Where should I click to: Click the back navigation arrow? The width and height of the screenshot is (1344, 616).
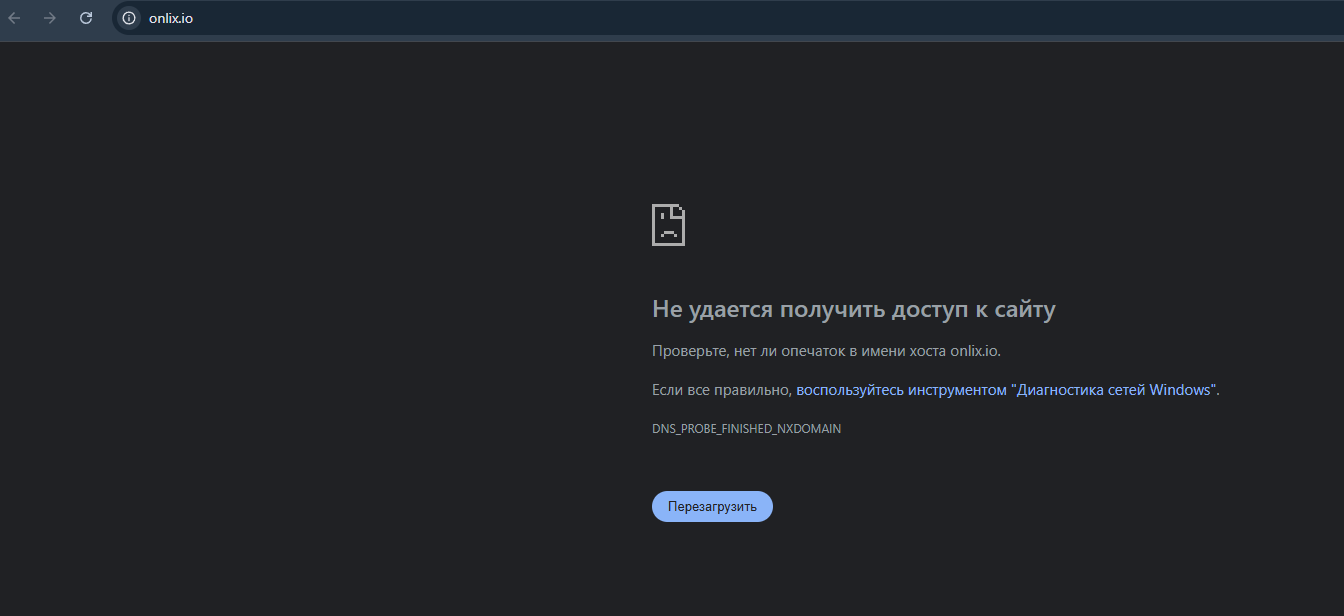[x=16, y=17]
